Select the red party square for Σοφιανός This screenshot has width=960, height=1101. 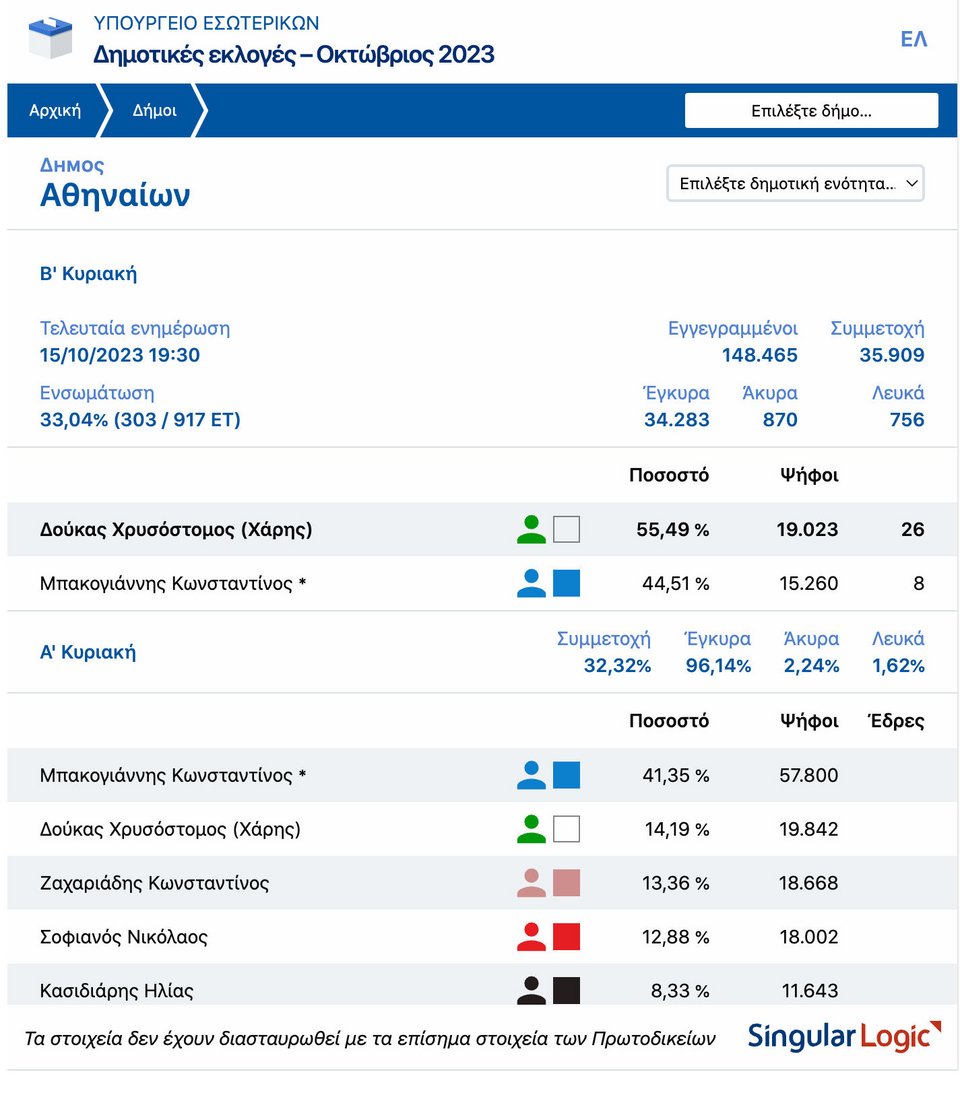coord(567,937)
